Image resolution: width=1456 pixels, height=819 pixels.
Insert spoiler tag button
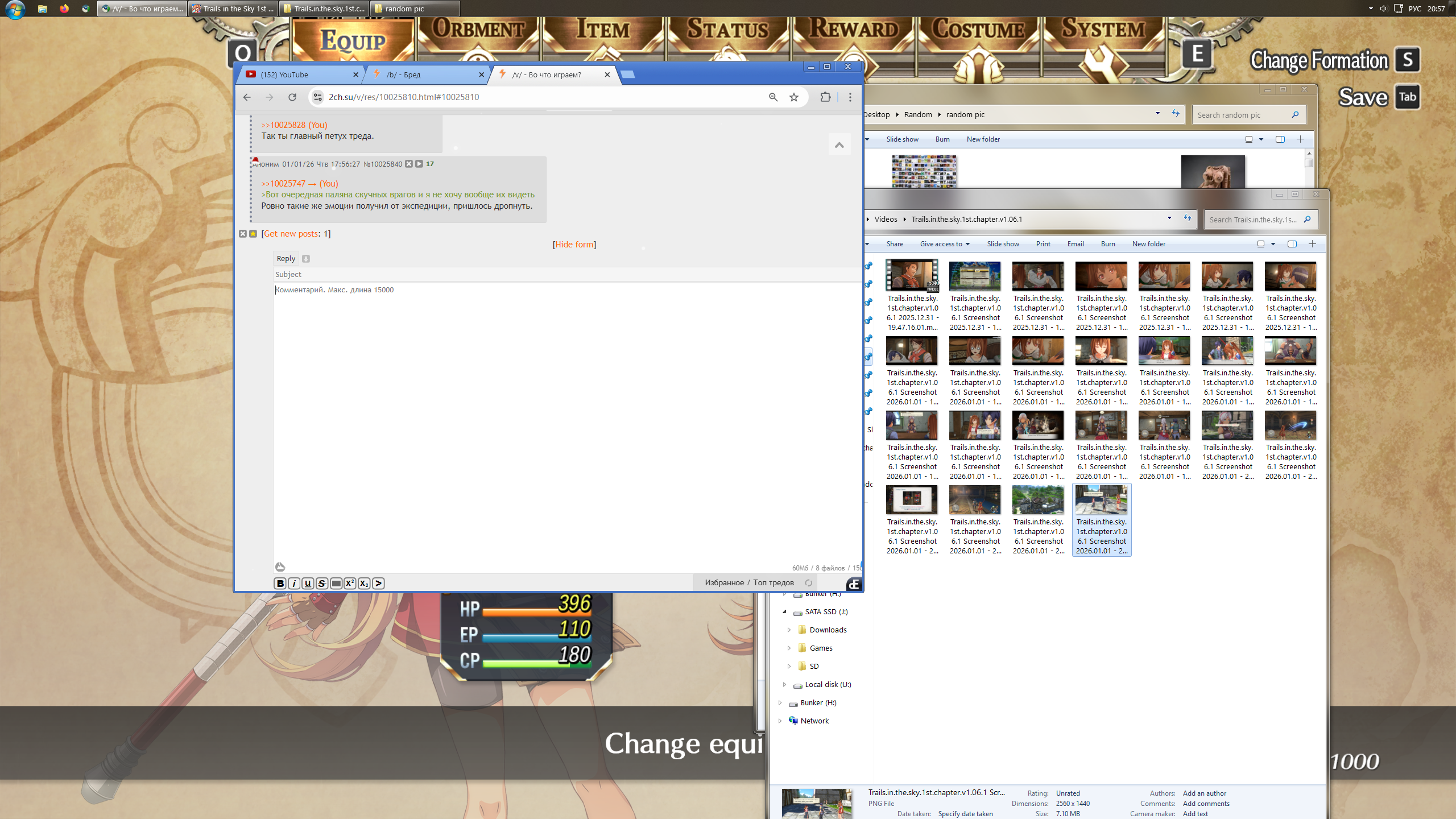pyautogui.click(x=336, y=583)
